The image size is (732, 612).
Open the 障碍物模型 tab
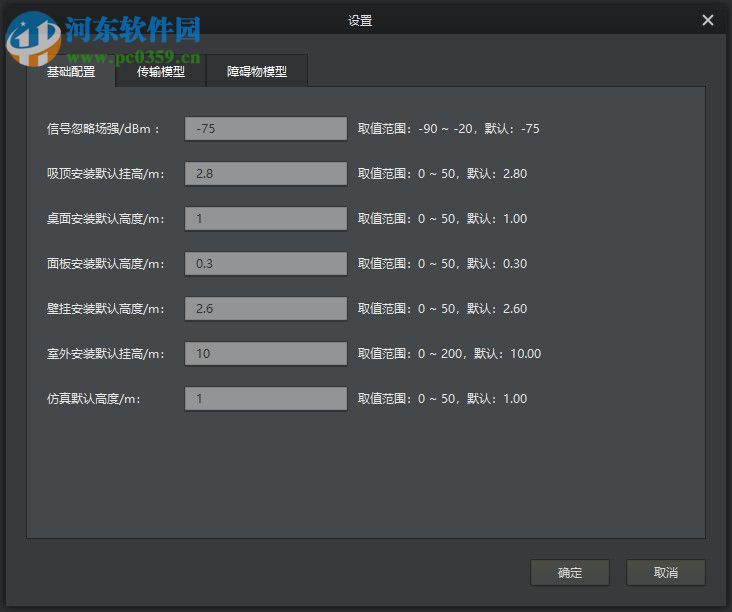click(x=257, y=71)
